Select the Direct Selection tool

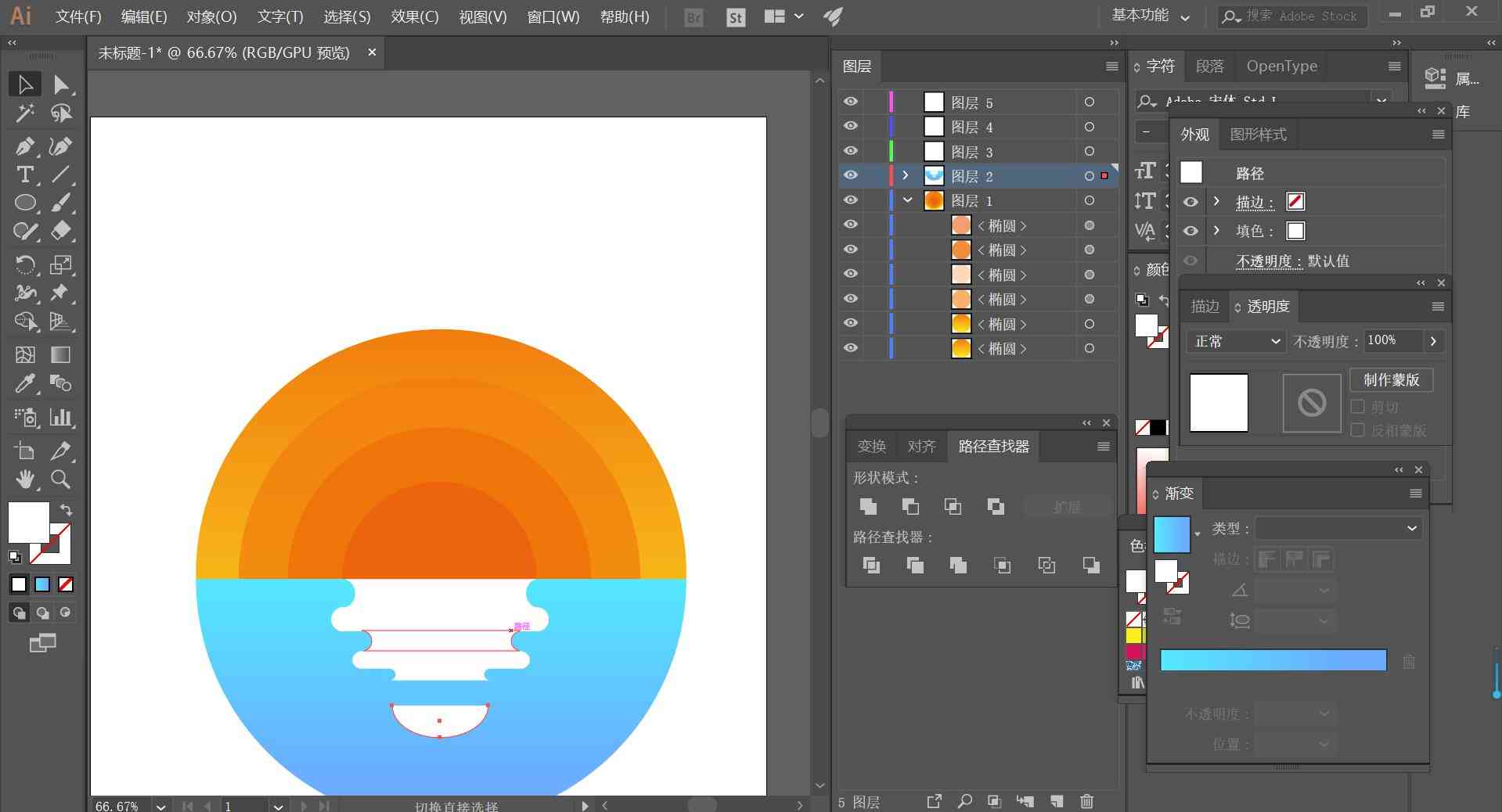(x=61, y=84)
